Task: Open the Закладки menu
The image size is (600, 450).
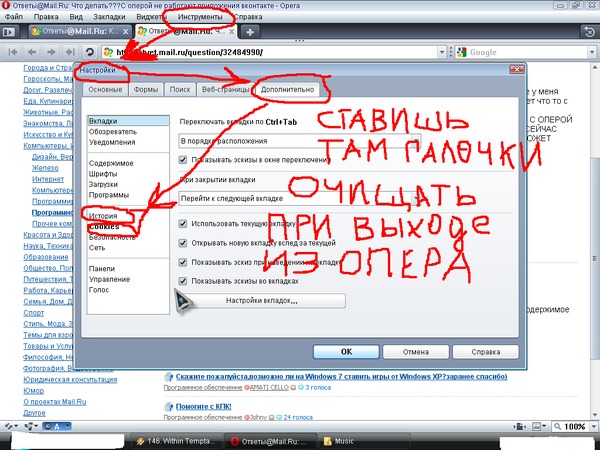Action: (x=109, y=17)
